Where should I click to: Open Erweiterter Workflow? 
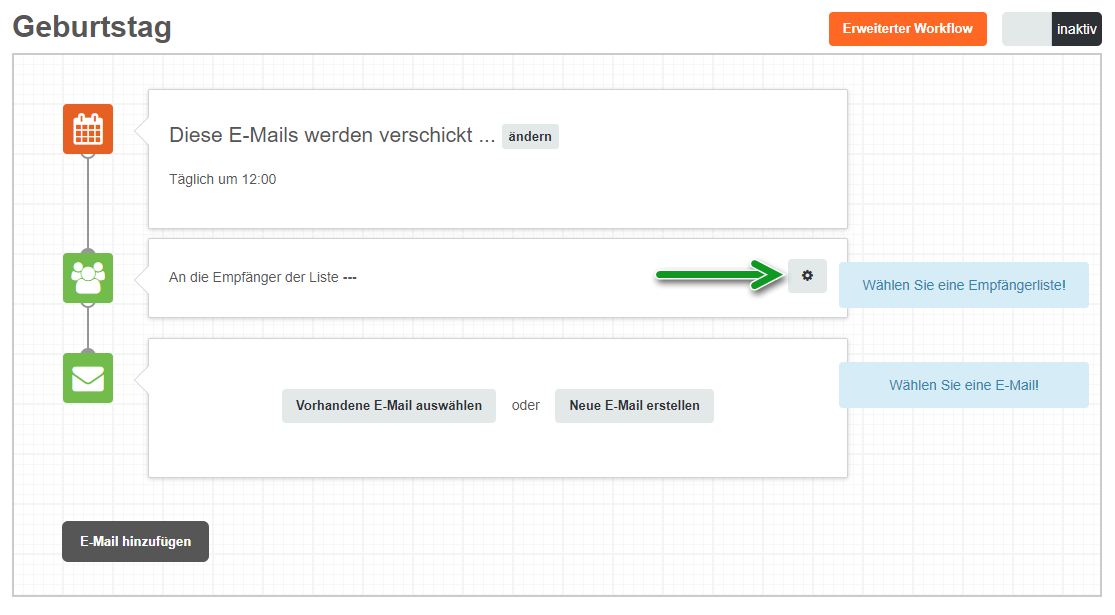click(x=907, y=29)
